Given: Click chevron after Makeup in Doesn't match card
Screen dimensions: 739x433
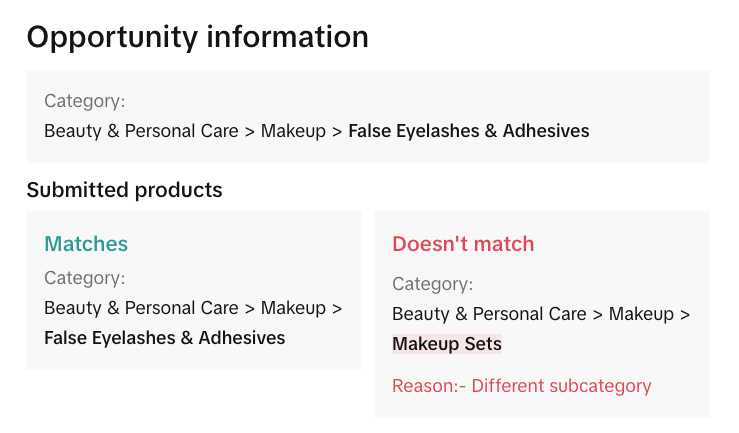Looking at the screenshot, I should point(685,314).
